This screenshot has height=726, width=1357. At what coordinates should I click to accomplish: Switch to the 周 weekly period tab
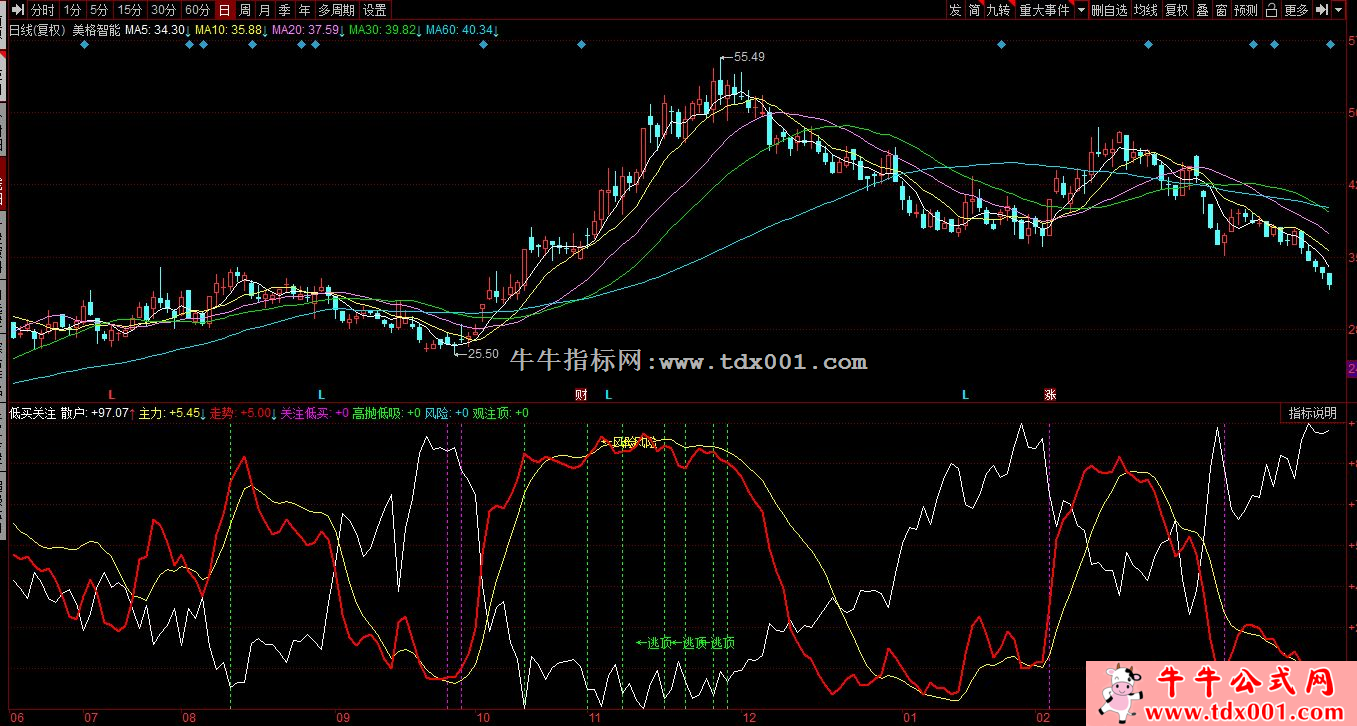point(245,10)
